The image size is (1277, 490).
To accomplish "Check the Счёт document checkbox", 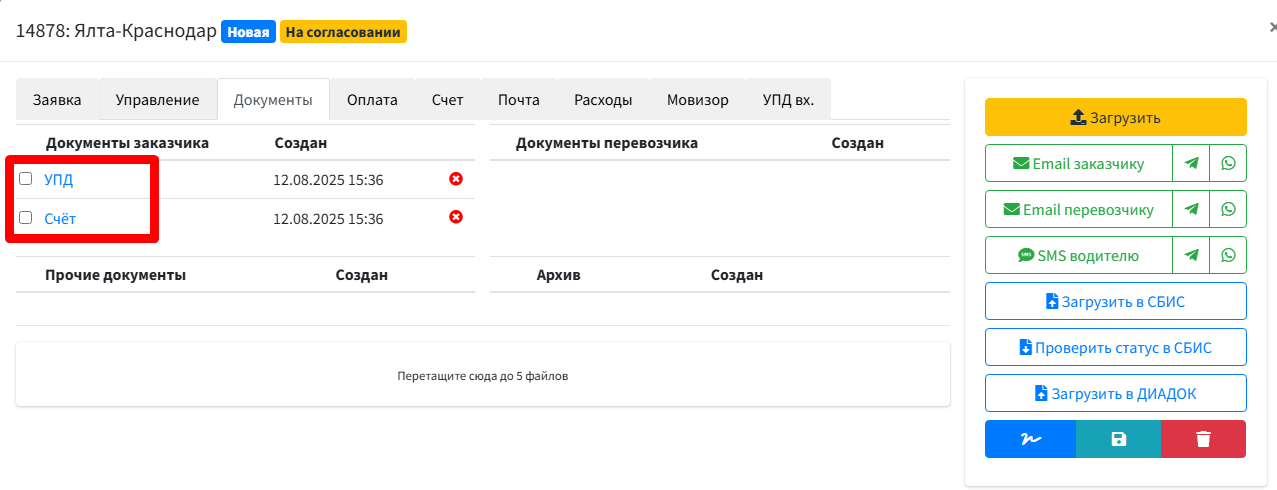I will coord(26,217).
